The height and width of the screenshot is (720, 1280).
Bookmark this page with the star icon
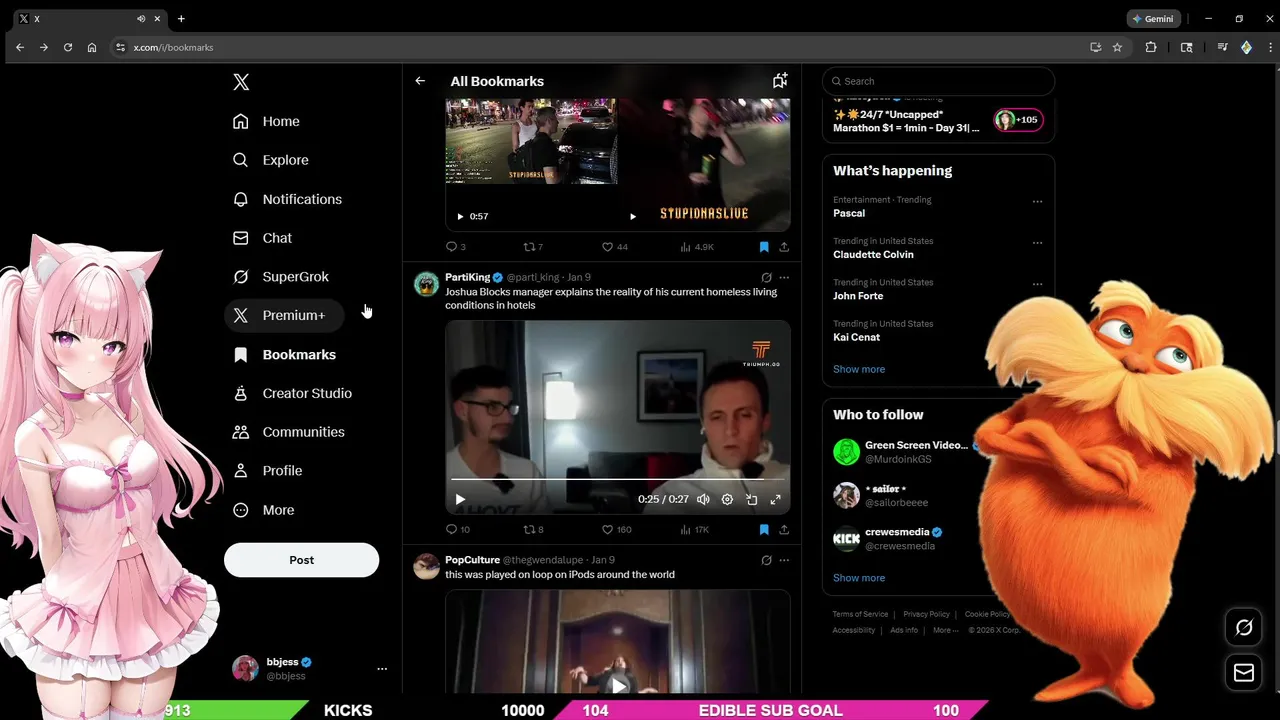pos(1117,47)
